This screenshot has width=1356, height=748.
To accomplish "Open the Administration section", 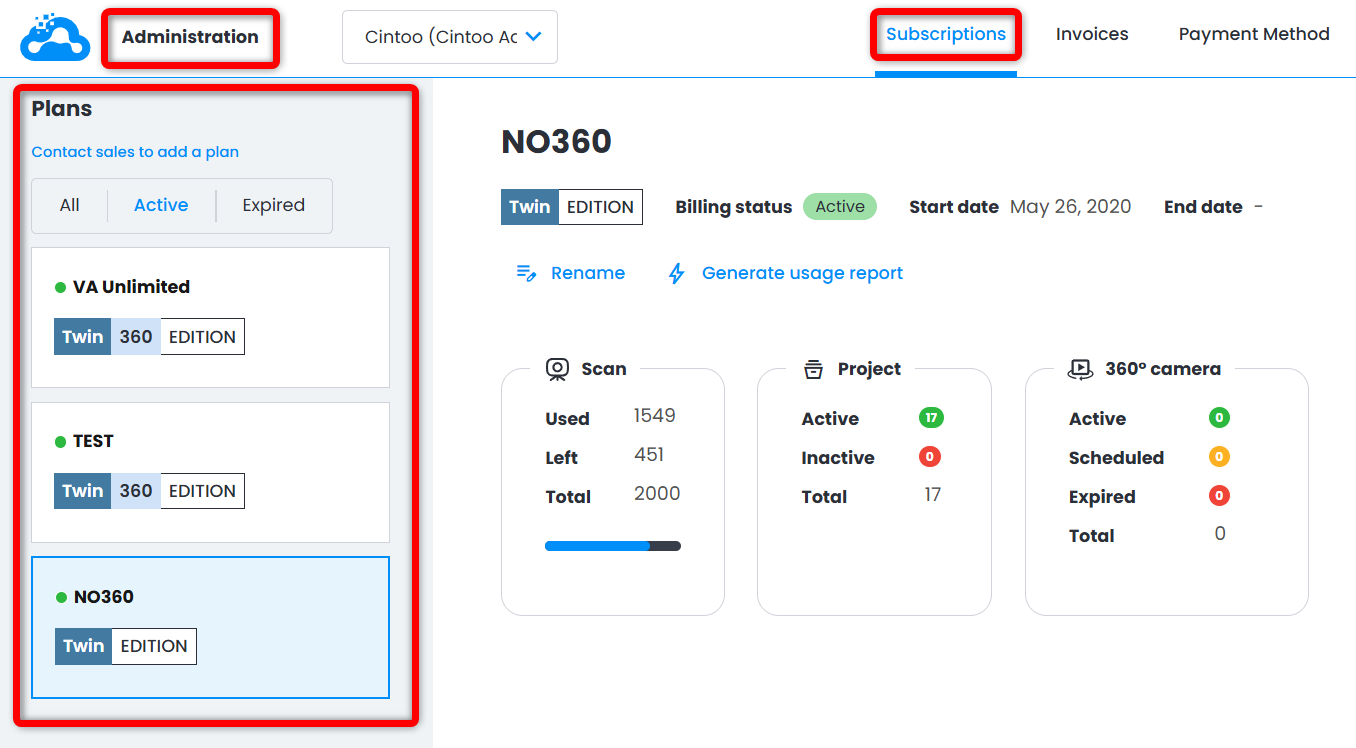I will tap(190, 37).
